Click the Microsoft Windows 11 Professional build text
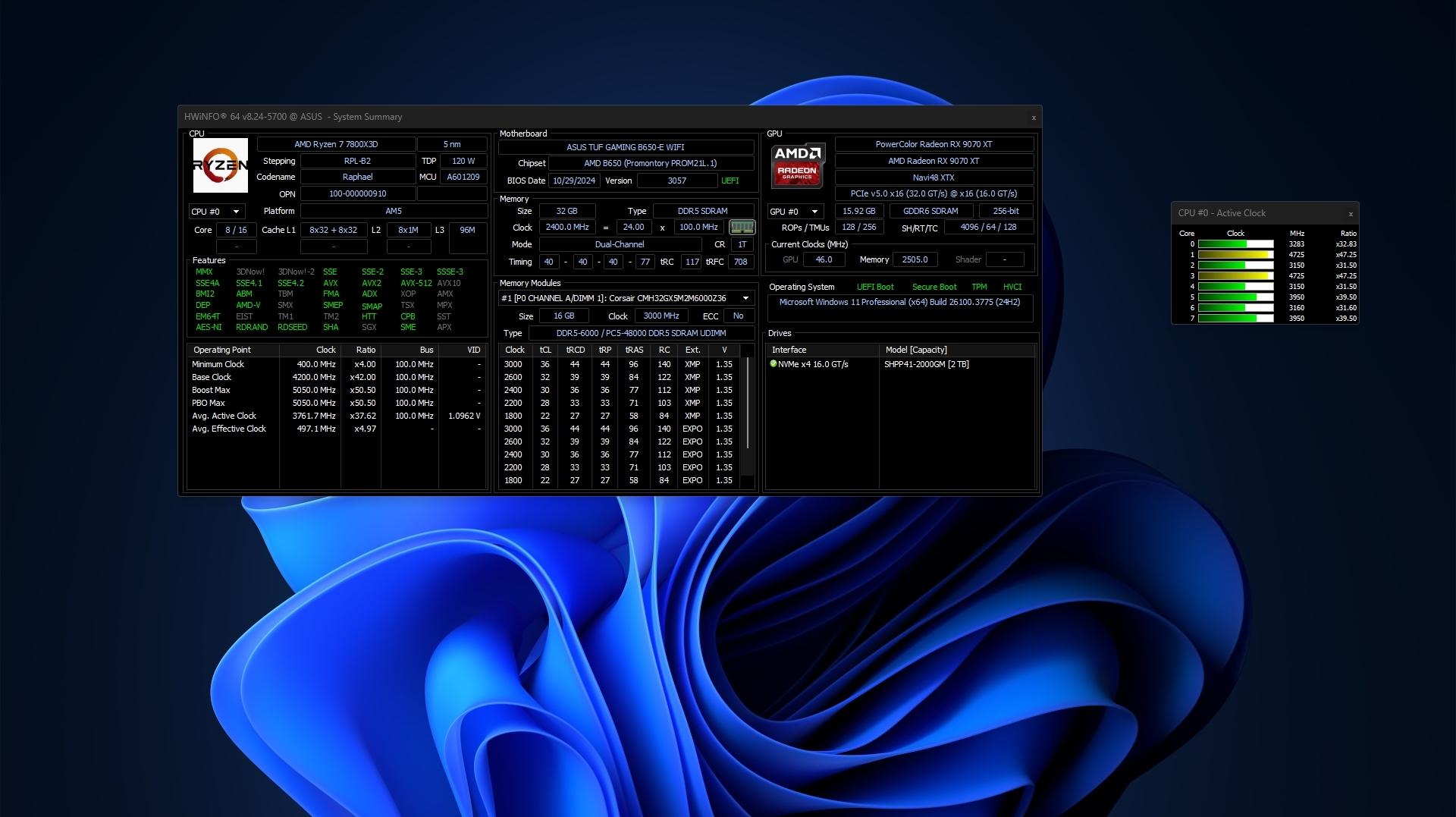The height and width of the screenshot is (817, 1456). (899, 302)
